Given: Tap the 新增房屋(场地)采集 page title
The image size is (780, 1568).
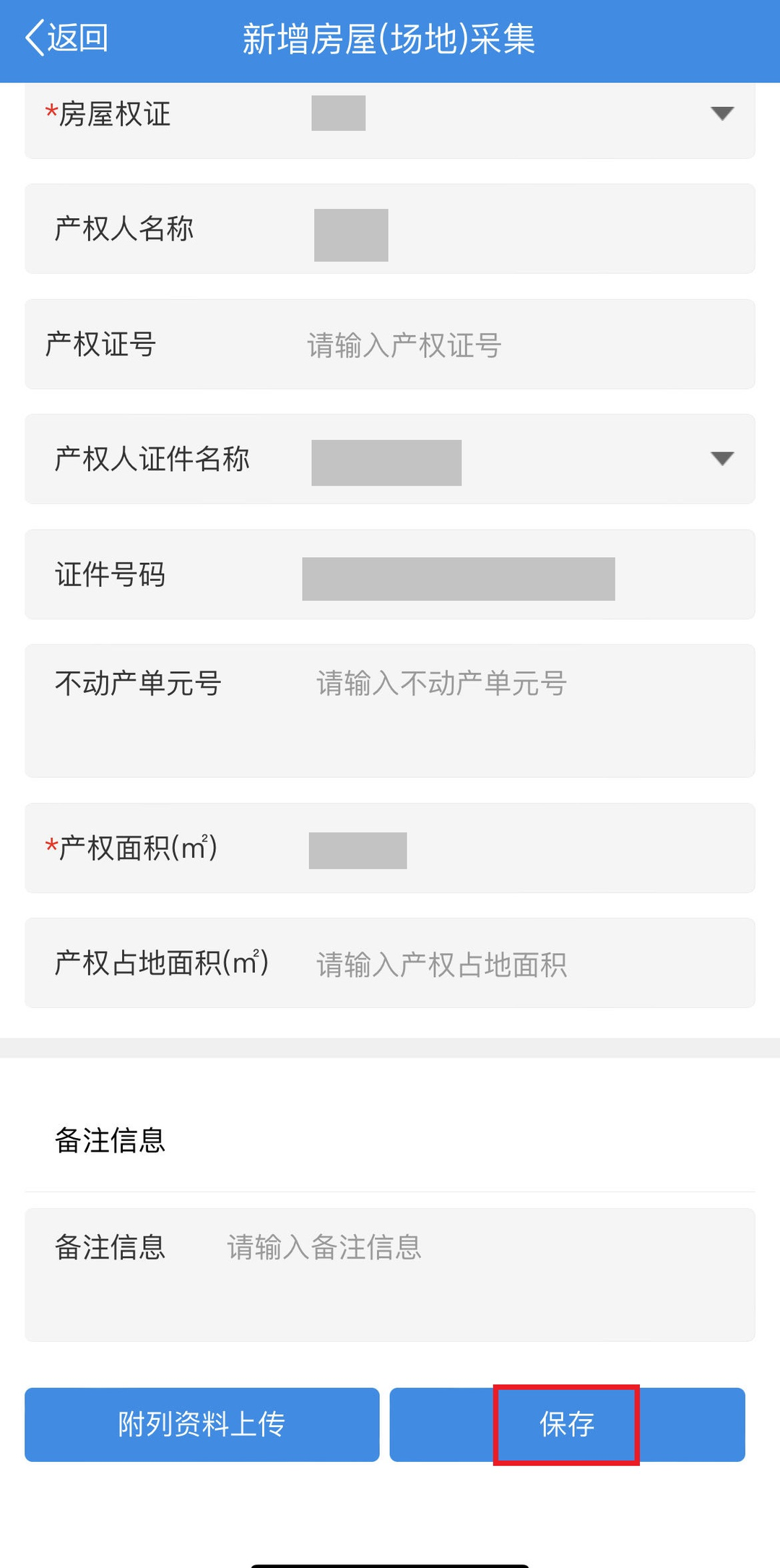Looking at the screenshot, I should click(389, 39).
